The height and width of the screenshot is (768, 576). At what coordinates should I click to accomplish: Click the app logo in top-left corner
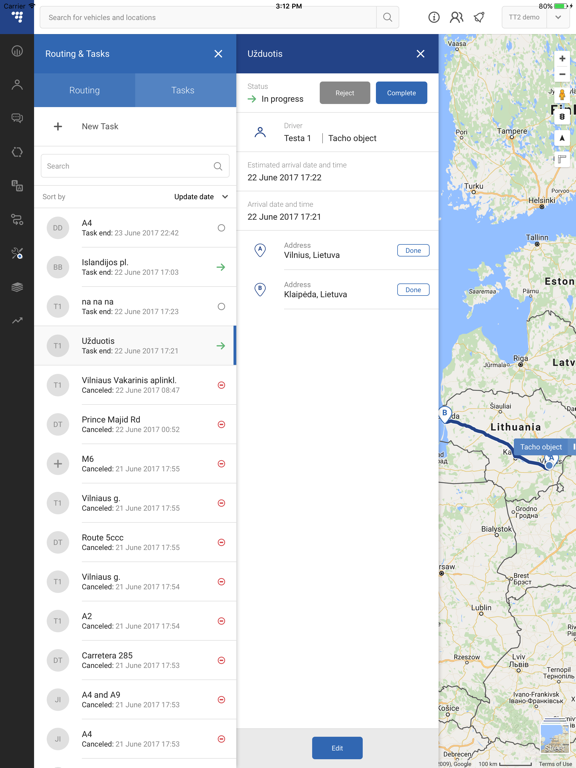(17, 17)
